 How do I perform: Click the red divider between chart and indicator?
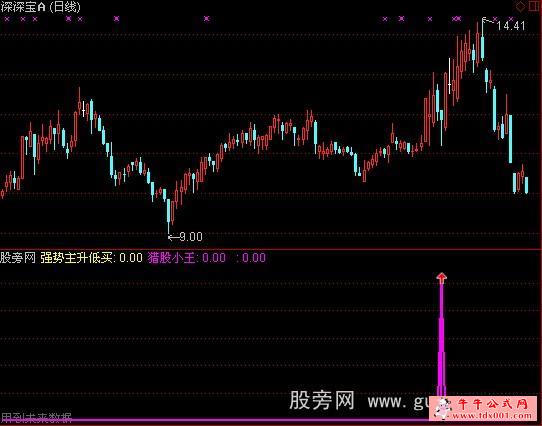coord(271,249)
